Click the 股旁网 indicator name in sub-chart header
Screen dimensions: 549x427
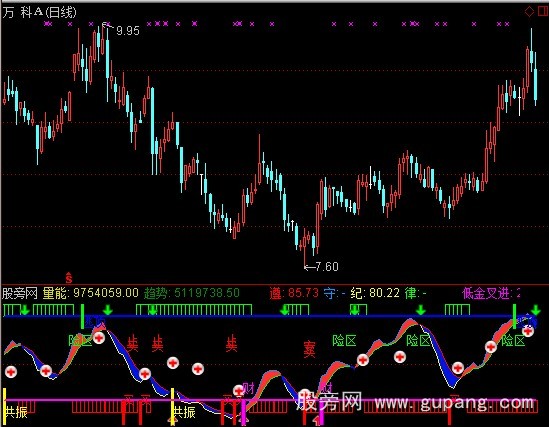[x=20, y=293]
